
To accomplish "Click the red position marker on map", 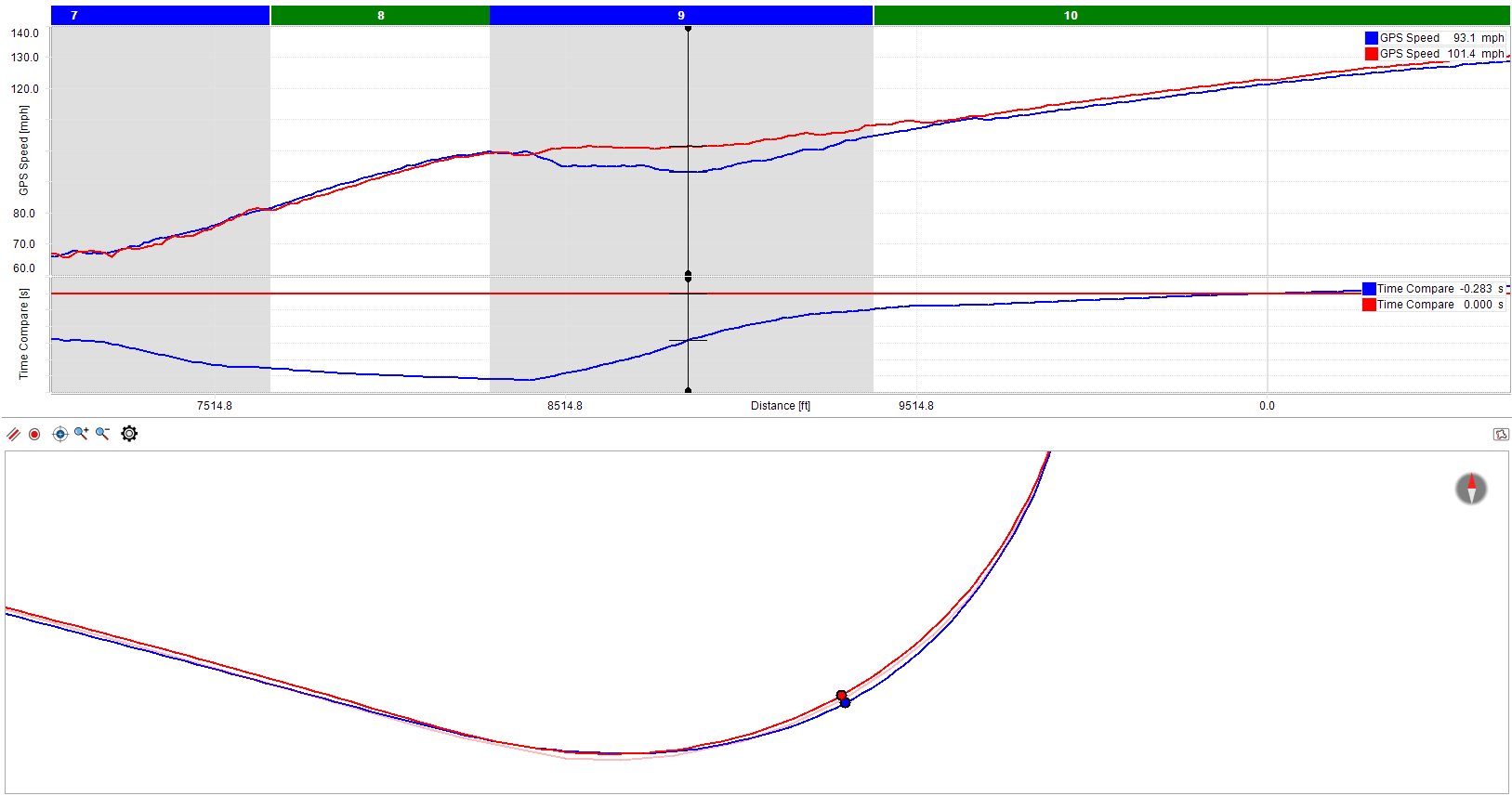I will click(841, 695).
